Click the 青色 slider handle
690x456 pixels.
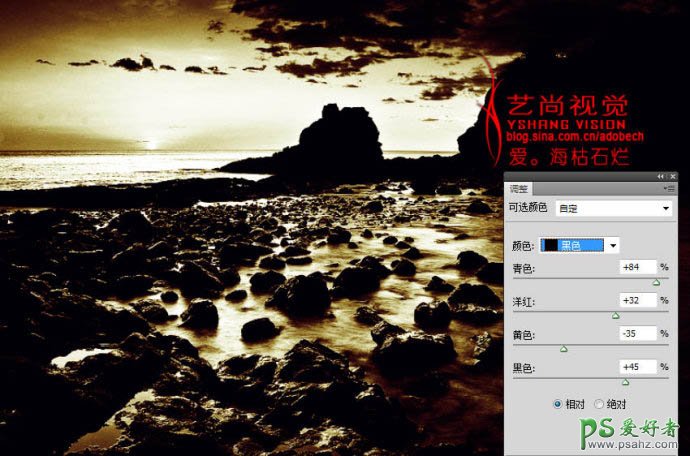pos(656,283)
